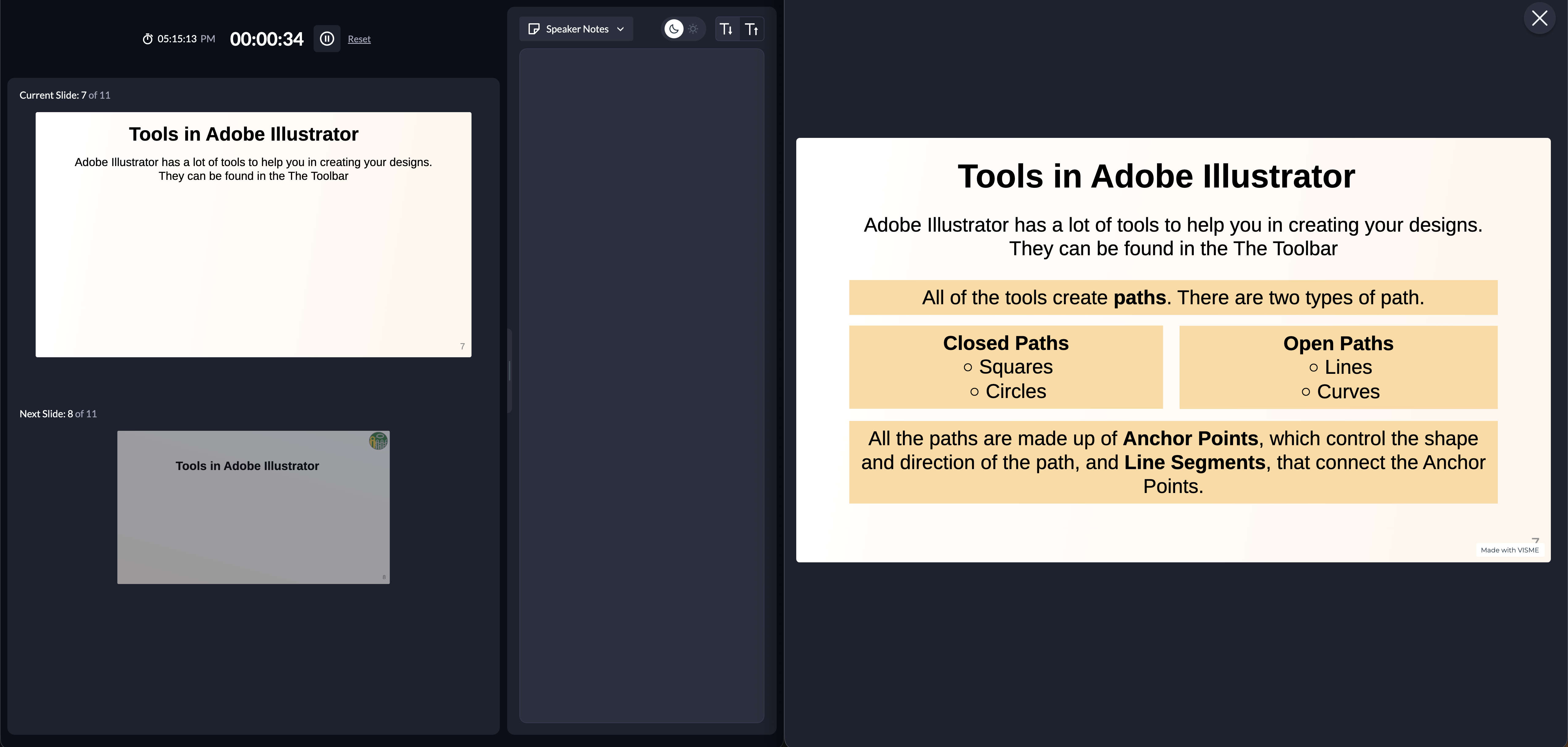
Task: Click the main slide title text
Action: (1156, 176)
